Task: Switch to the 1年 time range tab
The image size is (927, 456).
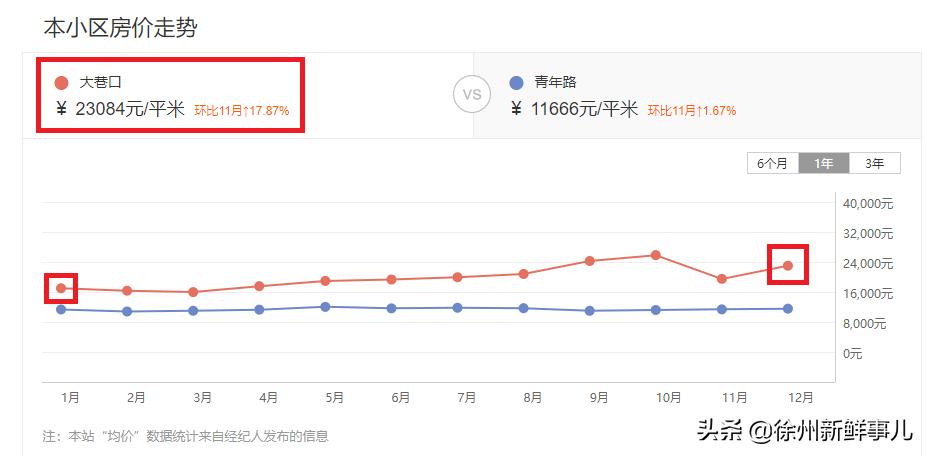Action: coord(824,164)
